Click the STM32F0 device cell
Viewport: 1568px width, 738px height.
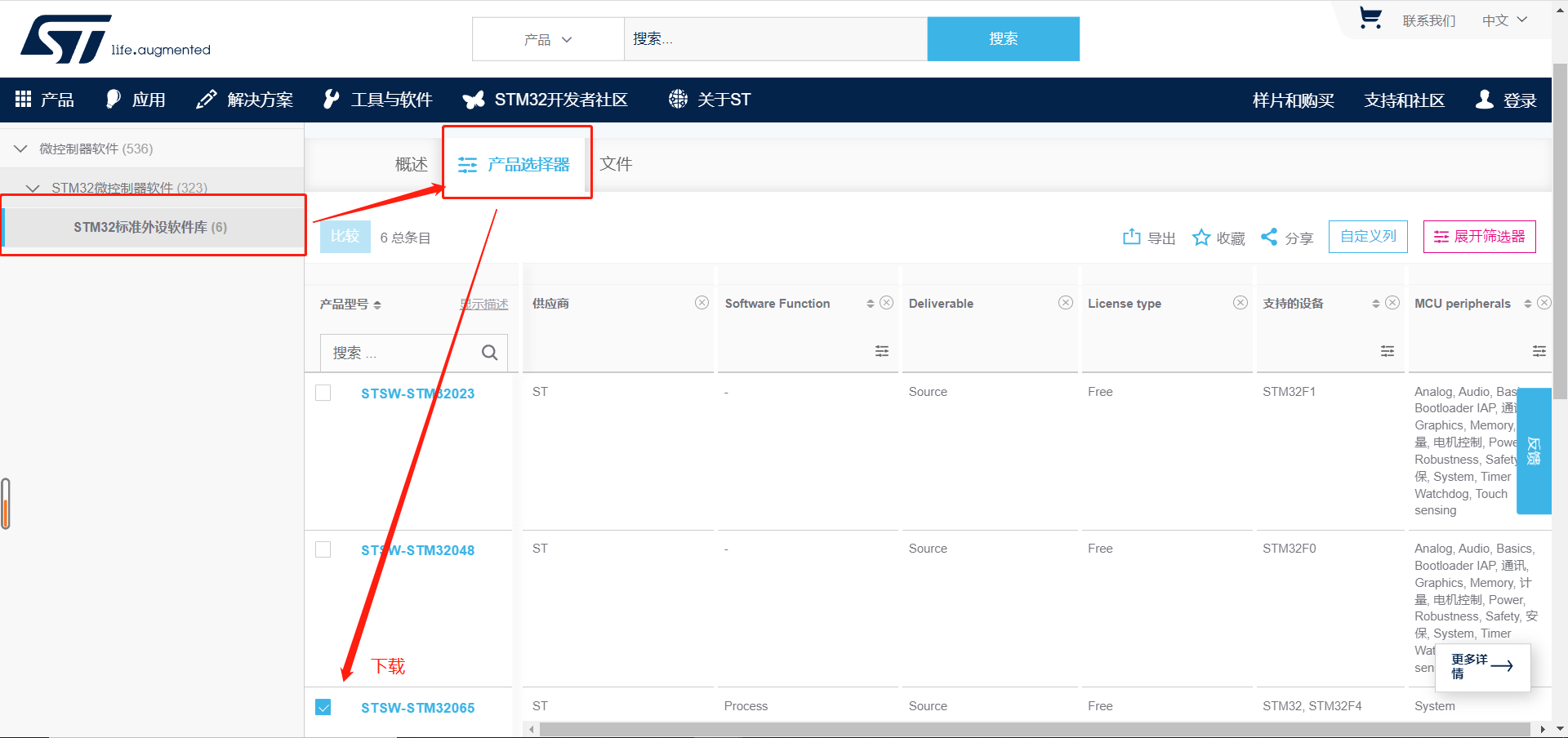pyautogui.click(x=1290, y=549)
